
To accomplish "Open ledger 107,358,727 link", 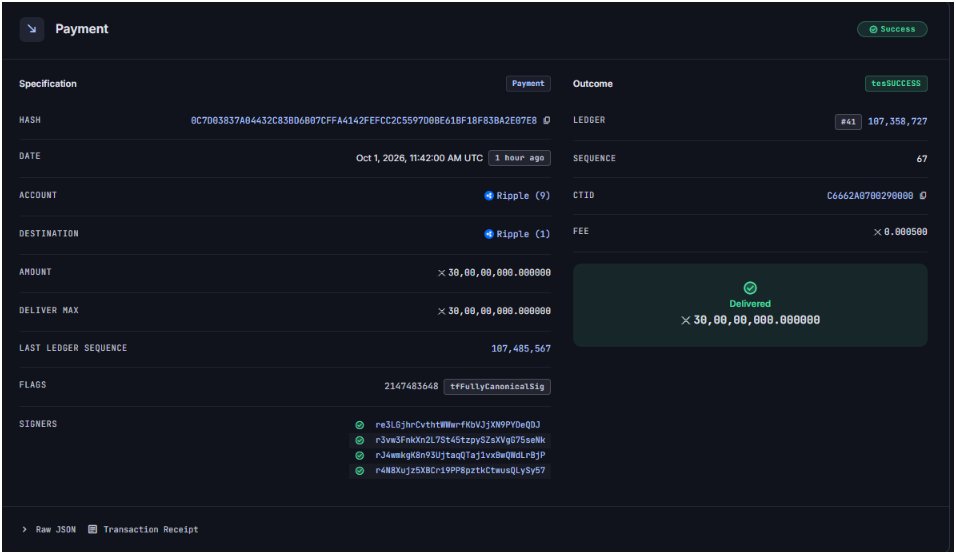I will coord(897,122).
